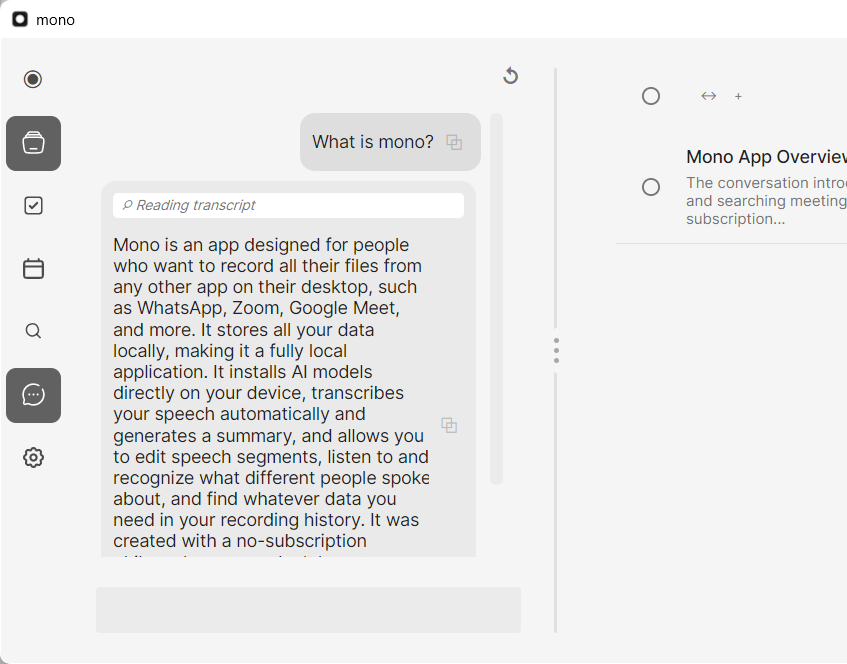Image resolution: width=847 pixels, height=664 pixels.
Task: Select the radio circle beside the panel header
Action: [x=651, y=96]
